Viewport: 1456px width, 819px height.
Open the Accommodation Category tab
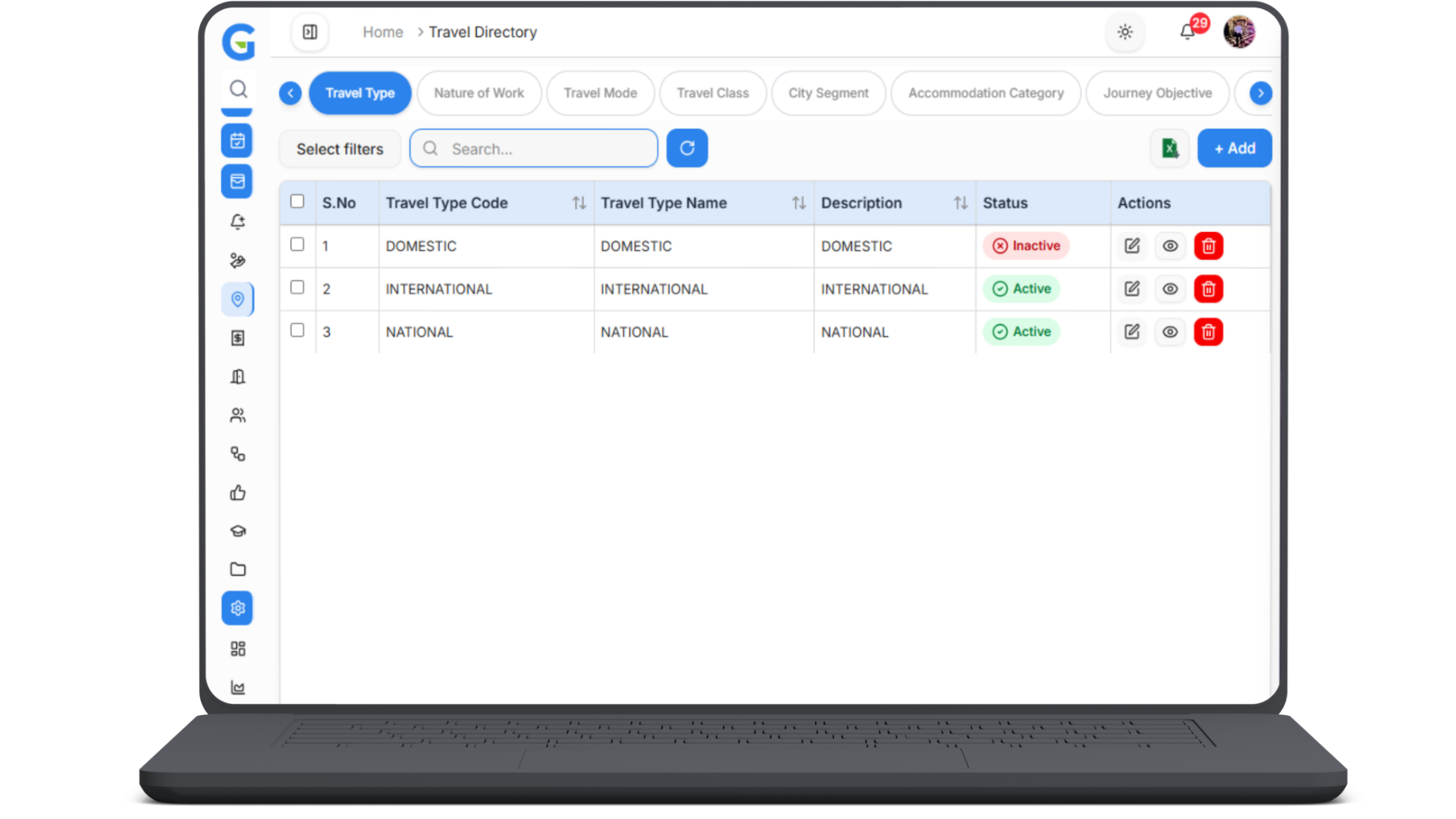[x=985, y=93]
